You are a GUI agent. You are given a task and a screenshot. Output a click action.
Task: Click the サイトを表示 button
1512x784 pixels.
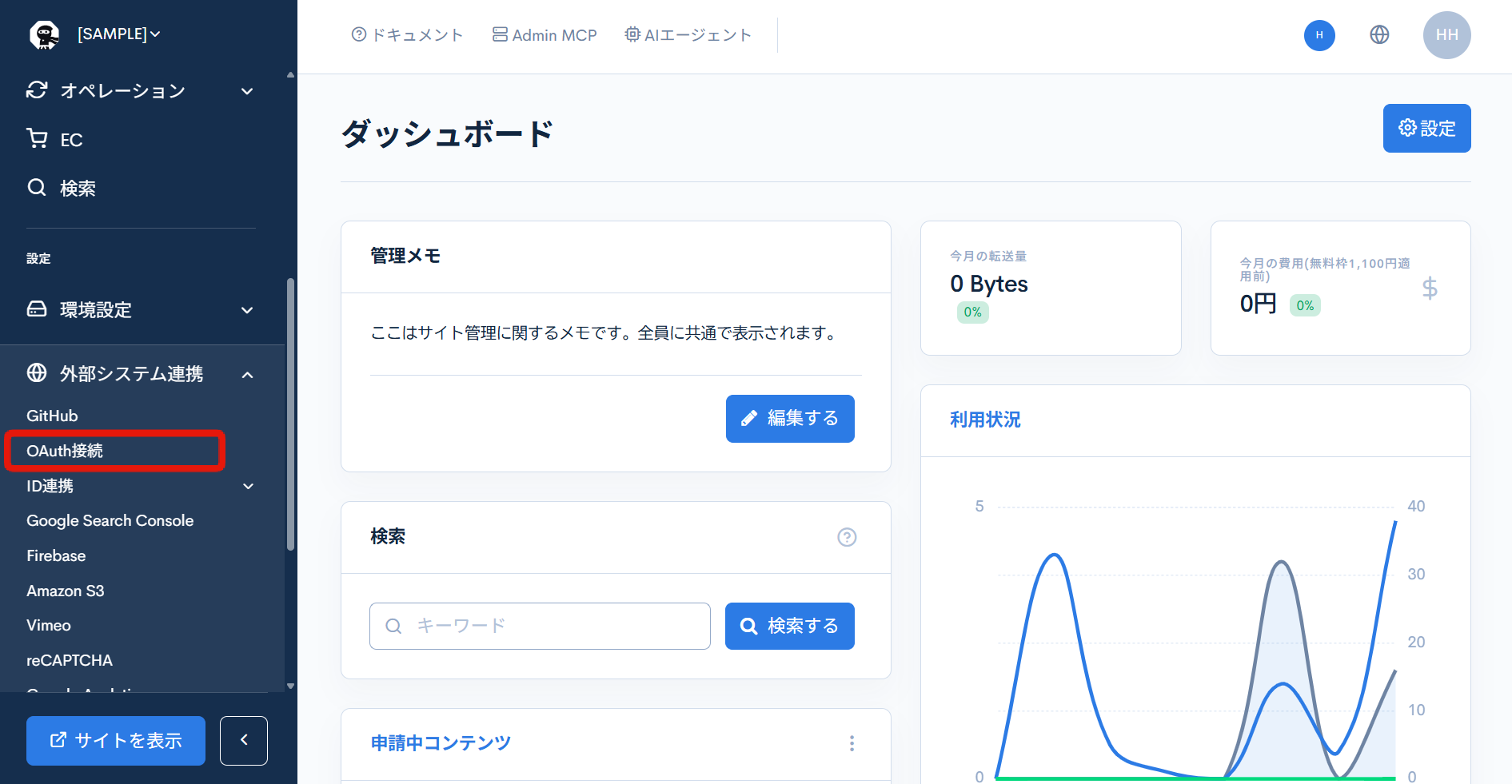[116, 741]
